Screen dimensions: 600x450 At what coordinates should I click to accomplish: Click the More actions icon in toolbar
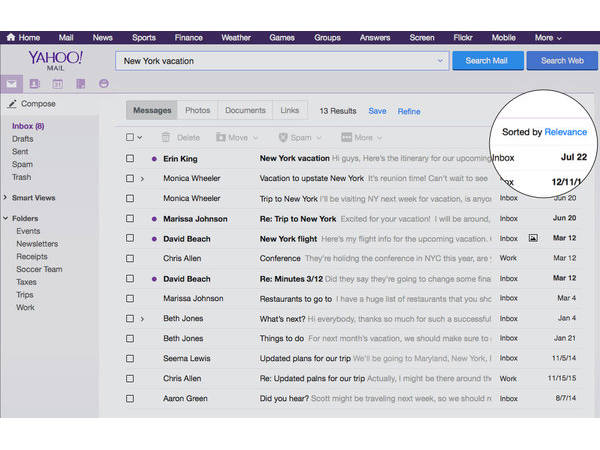(x=346, y=137)
